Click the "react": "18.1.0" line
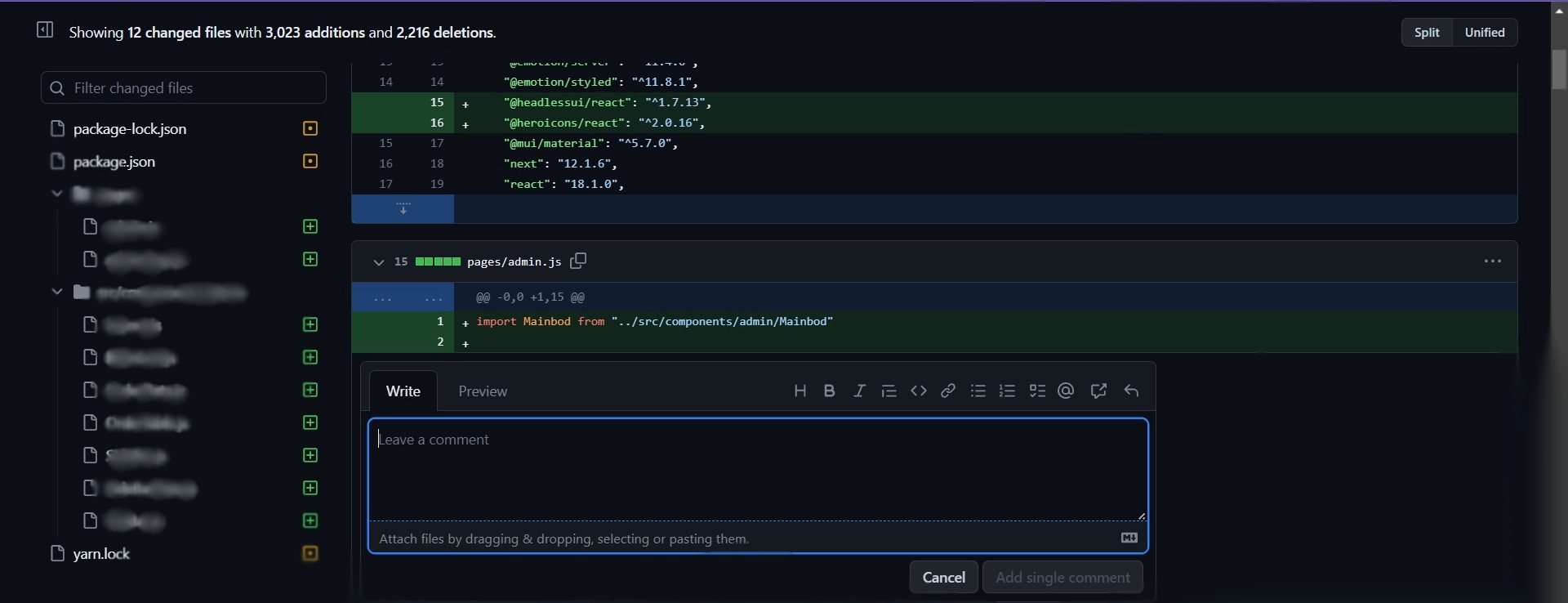 click(x=934, y=185)
